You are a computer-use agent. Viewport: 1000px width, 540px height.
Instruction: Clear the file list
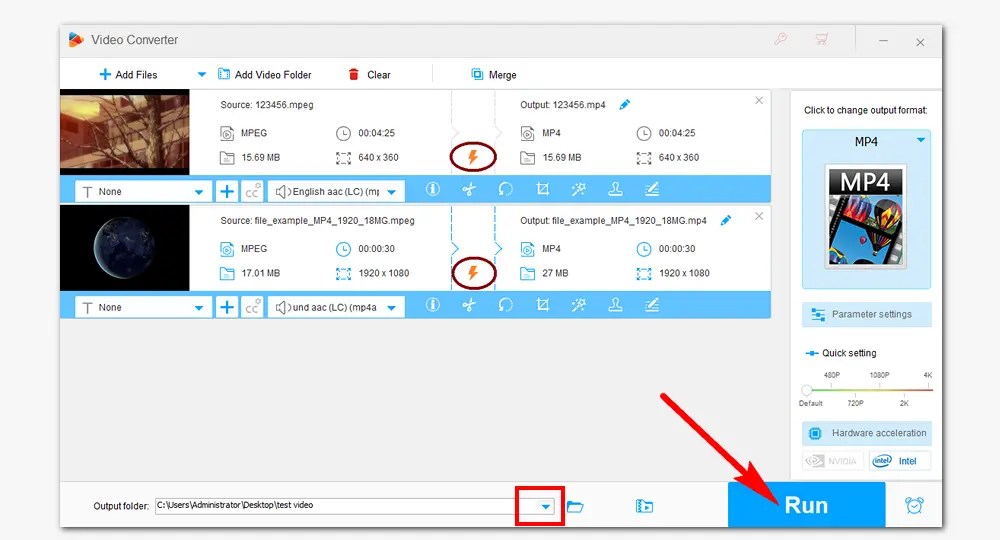[x=369, y=75]
